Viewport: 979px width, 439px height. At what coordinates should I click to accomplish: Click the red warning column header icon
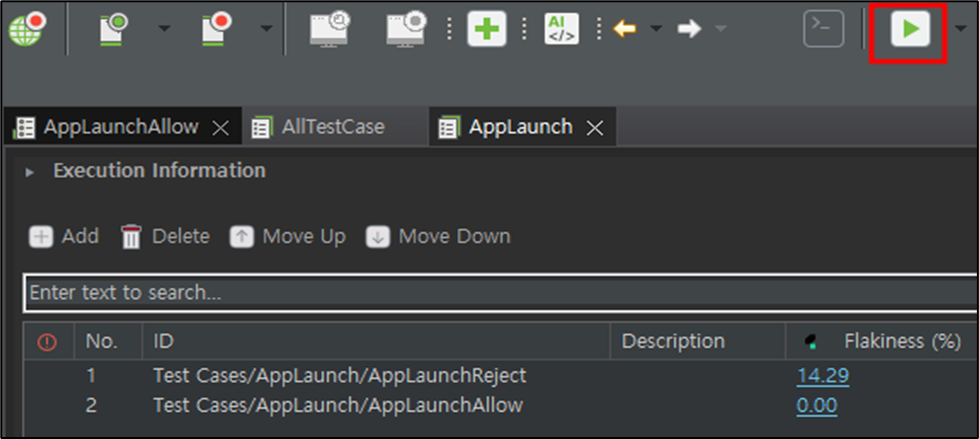pos(47,342)
